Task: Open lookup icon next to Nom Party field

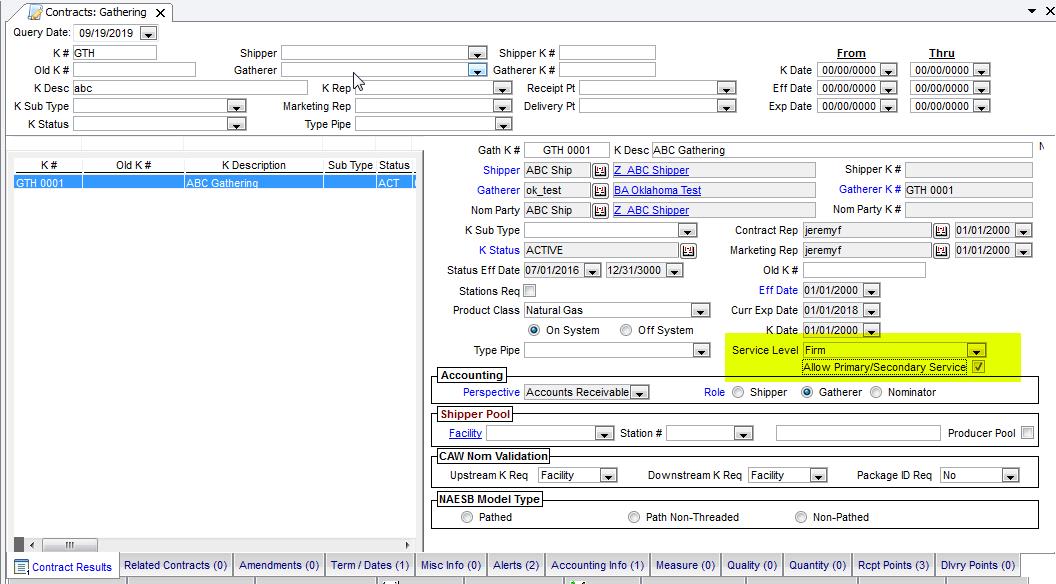Action: tap(600, 211)
